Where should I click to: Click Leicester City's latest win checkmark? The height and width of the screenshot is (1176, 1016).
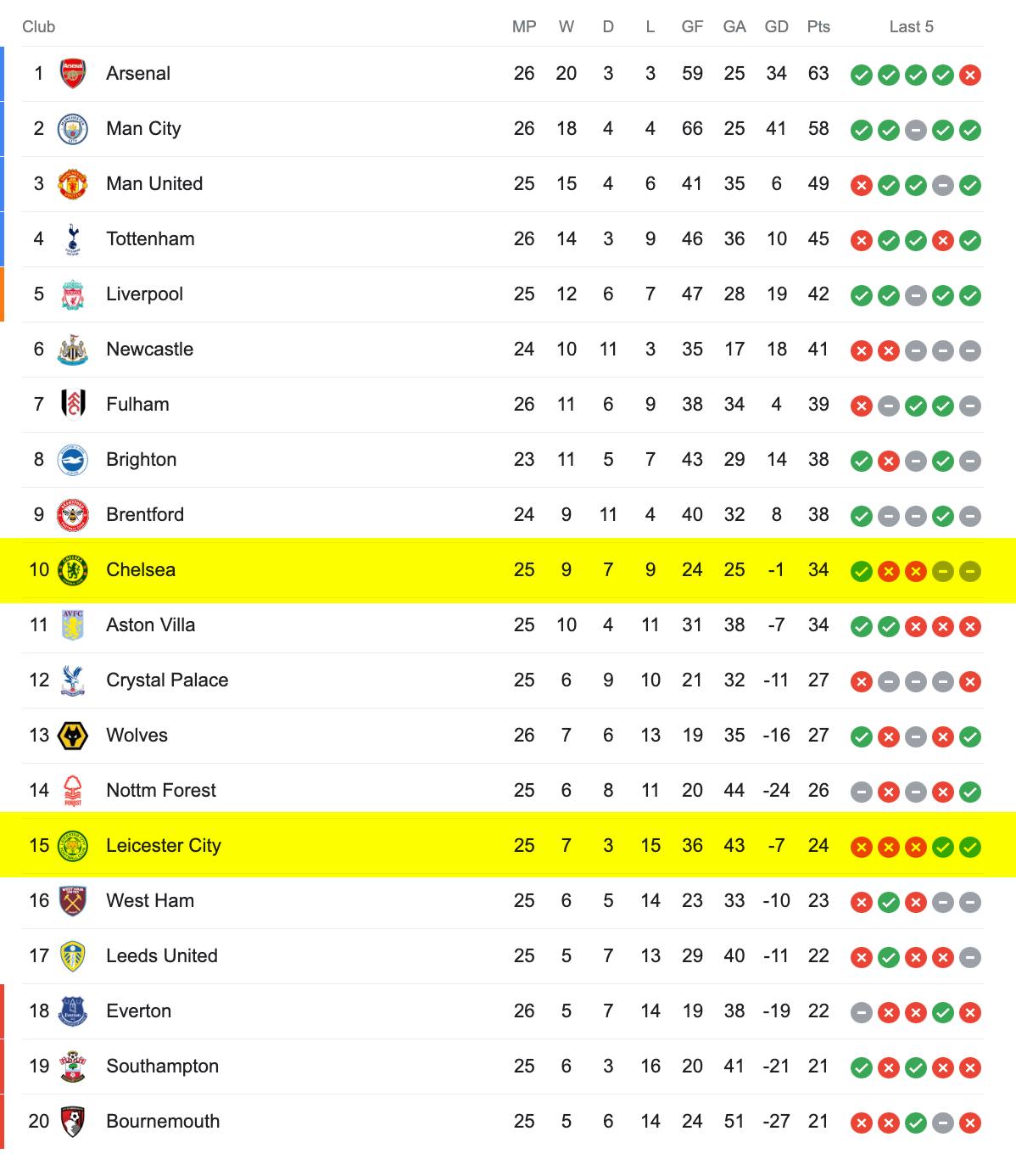[970, 847]
